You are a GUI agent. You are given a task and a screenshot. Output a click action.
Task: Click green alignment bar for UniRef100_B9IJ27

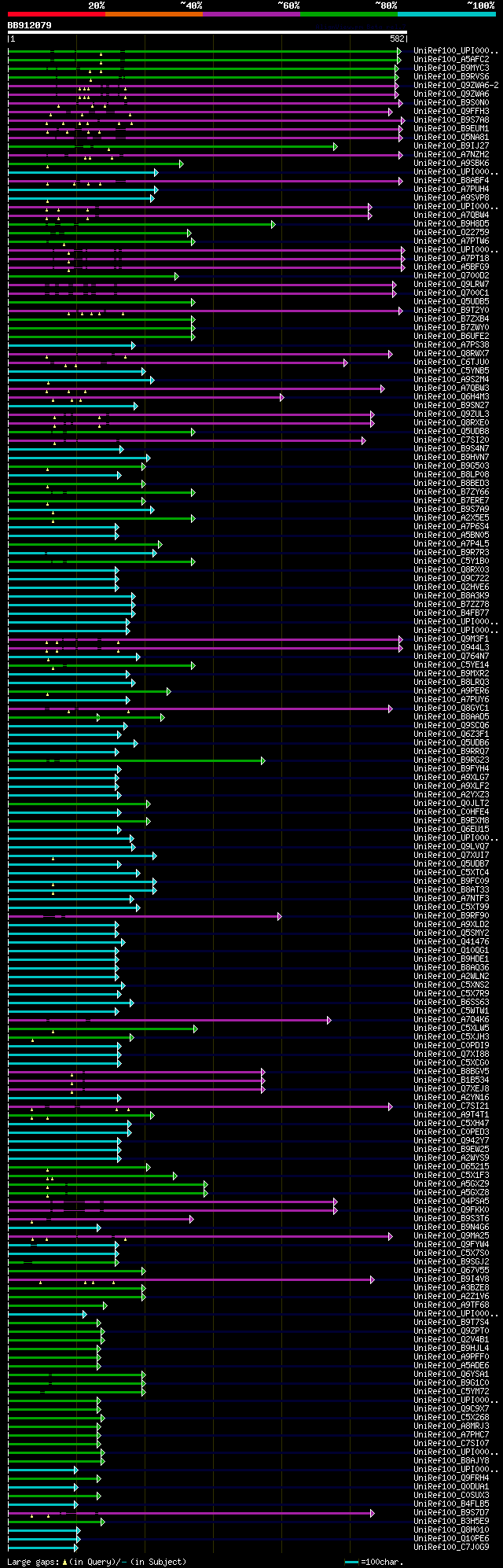(173, 145)
